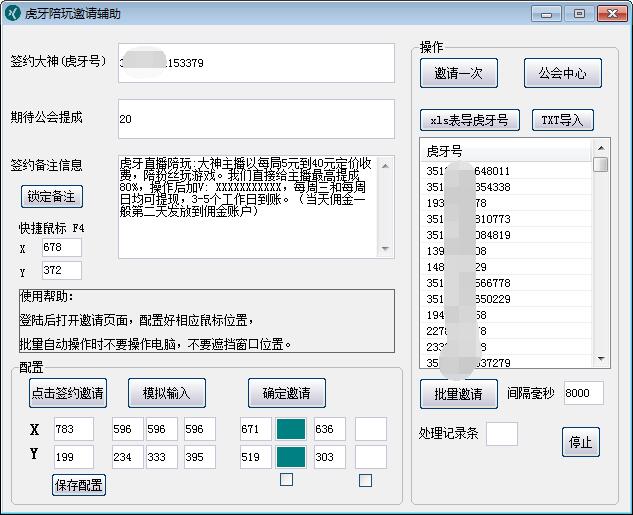Screen dimensions: 633x515
Task: Focus the 期待公会提成 field showing 20
Action: coord(256,119)
